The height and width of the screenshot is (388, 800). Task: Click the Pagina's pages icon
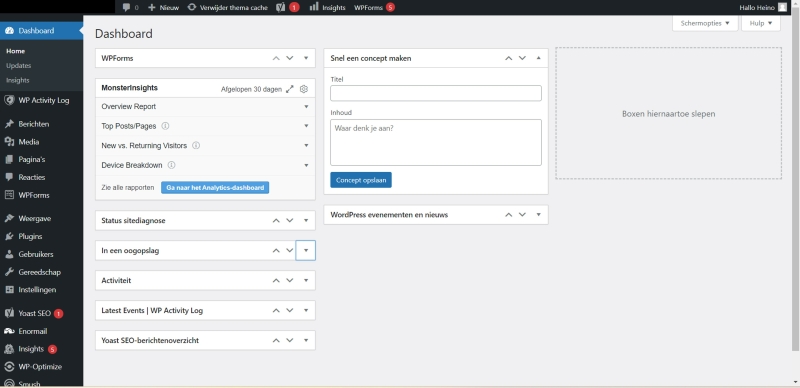9,159
